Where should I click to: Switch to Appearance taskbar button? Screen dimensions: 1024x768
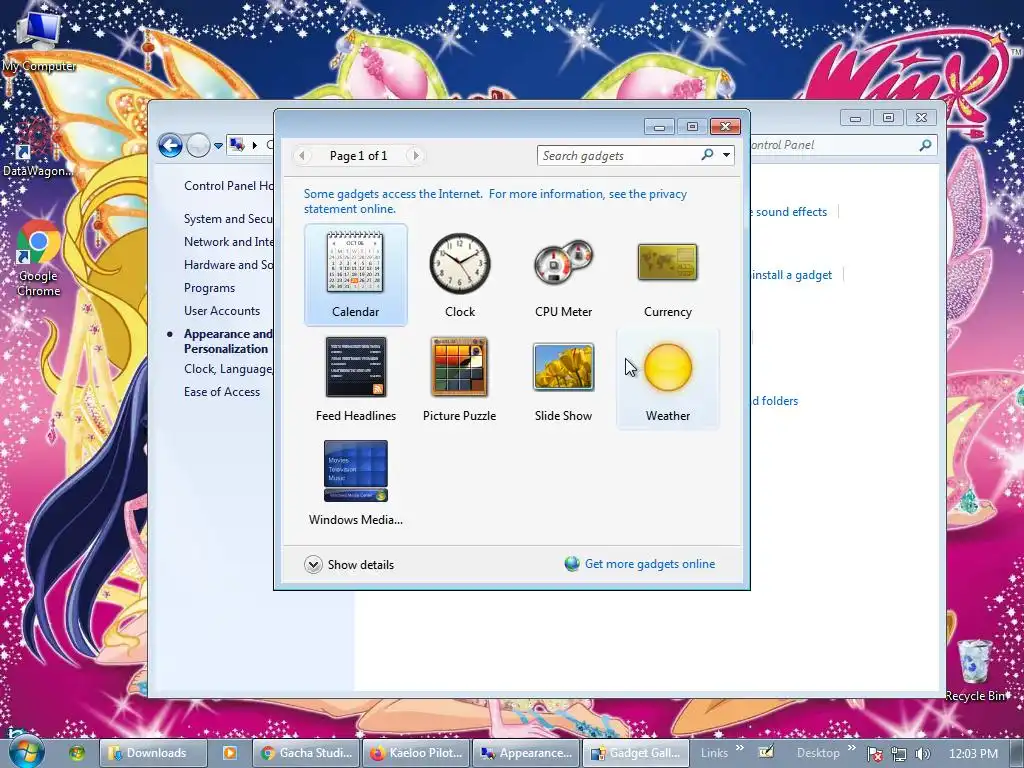click(526, 753)
